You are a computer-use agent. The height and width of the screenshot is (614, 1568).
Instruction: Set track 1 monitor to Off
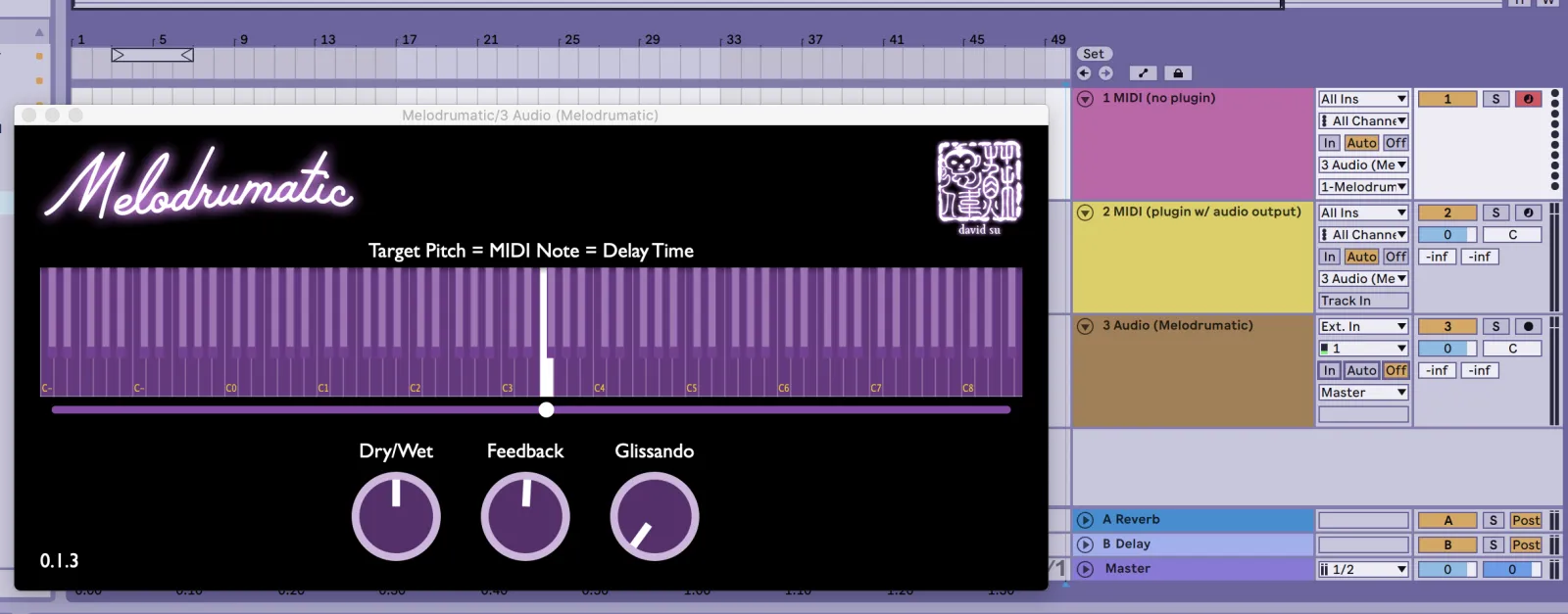click(x=1396, y=143)
